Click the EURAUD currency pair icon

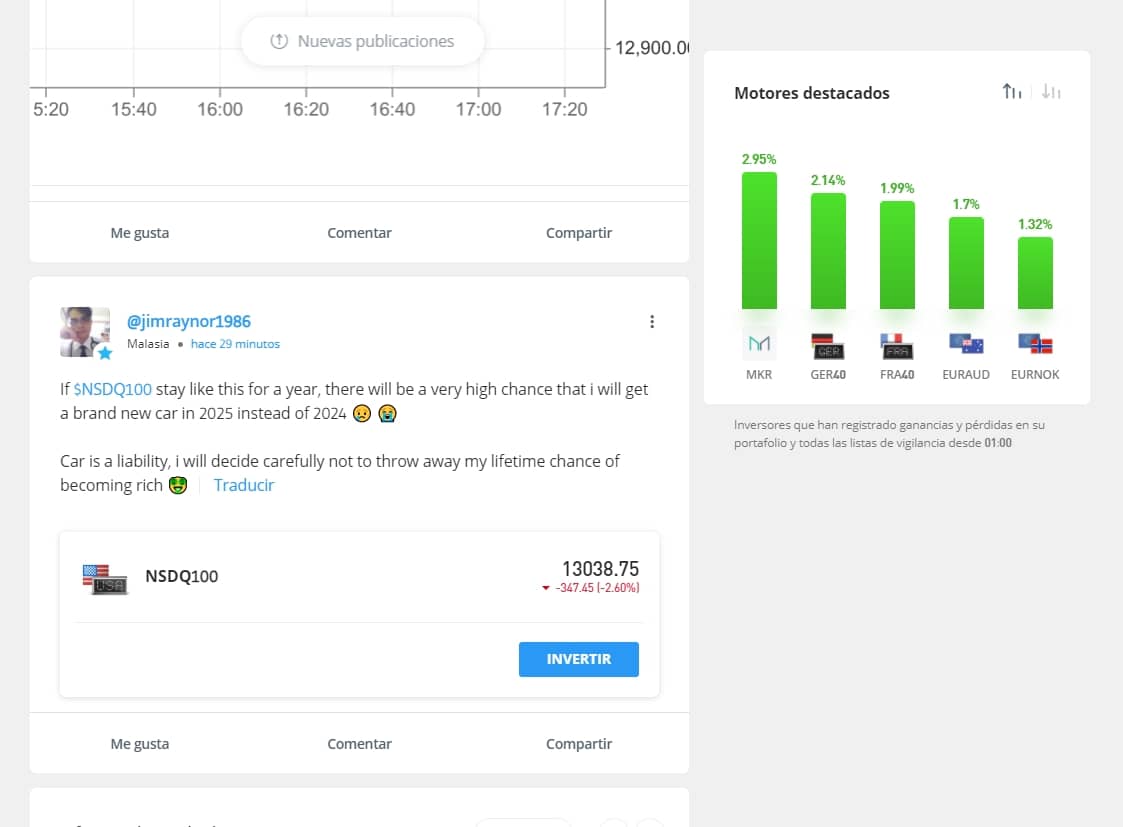(966, 345)
